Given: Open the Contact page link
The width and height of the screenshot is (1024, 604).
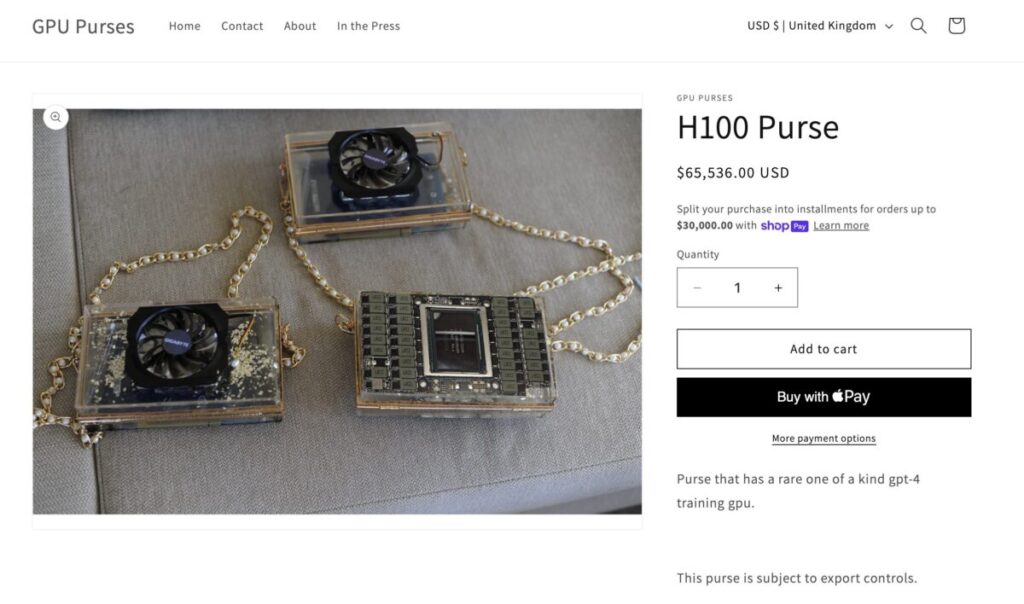Looking at the screenshot, I should tap(242, 26).
